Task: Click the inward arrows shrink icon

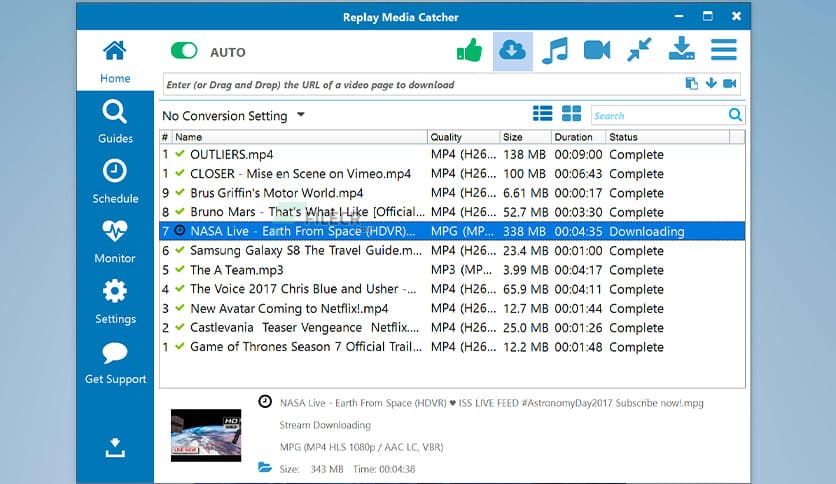Action: coord(639,50)
